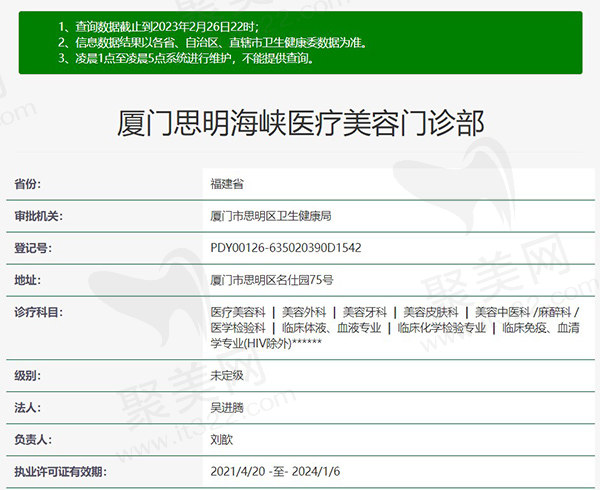
Task: Click the legal representative name 吴进腾
Action: tap(227, 408)
